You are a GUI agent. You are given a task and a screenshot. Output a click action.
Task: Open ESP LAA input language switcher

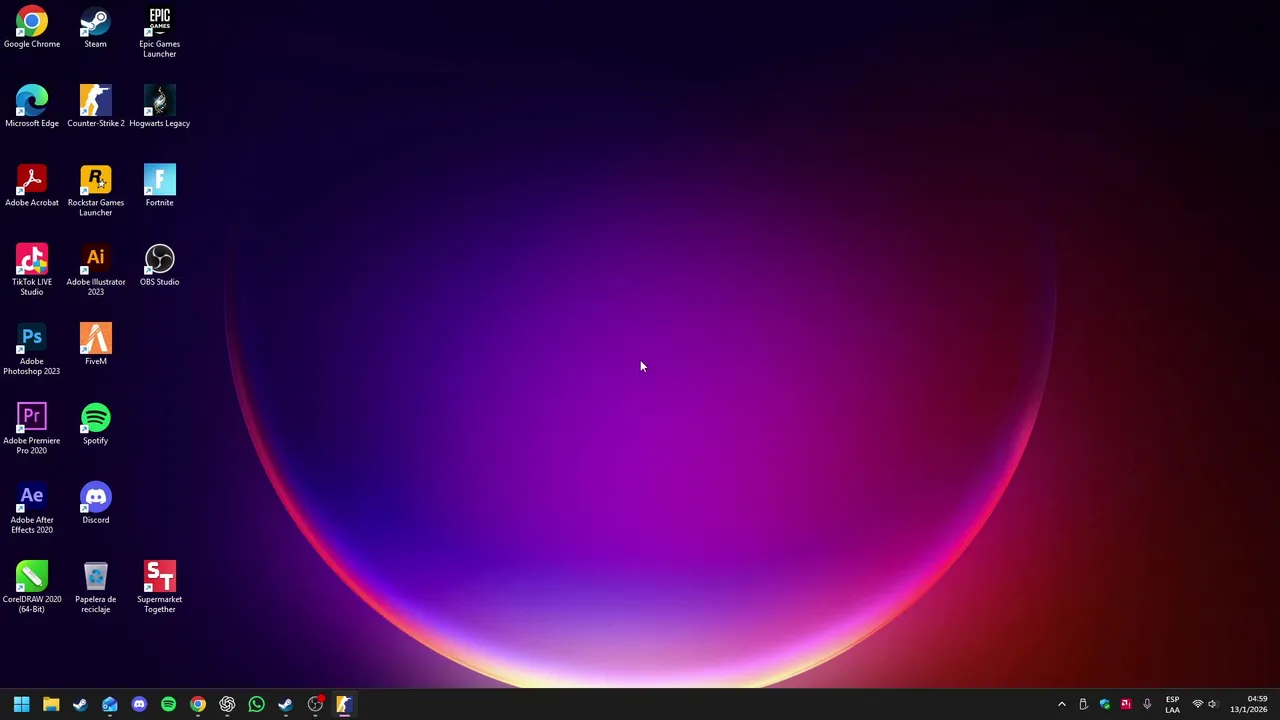[x=1172, y=704]
